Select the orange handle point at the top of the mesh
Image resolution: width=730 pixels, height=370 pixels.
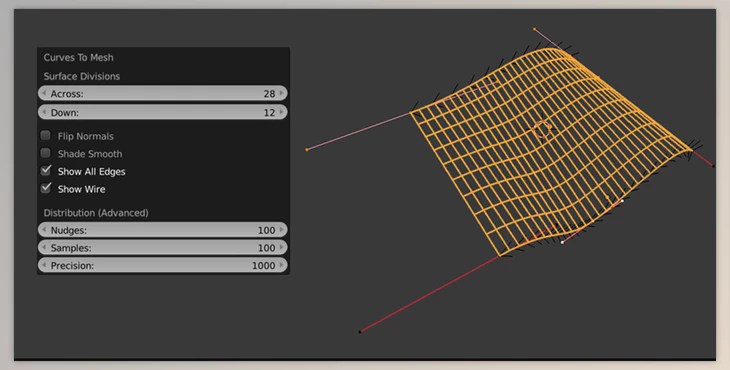click(x=534, y=29)
